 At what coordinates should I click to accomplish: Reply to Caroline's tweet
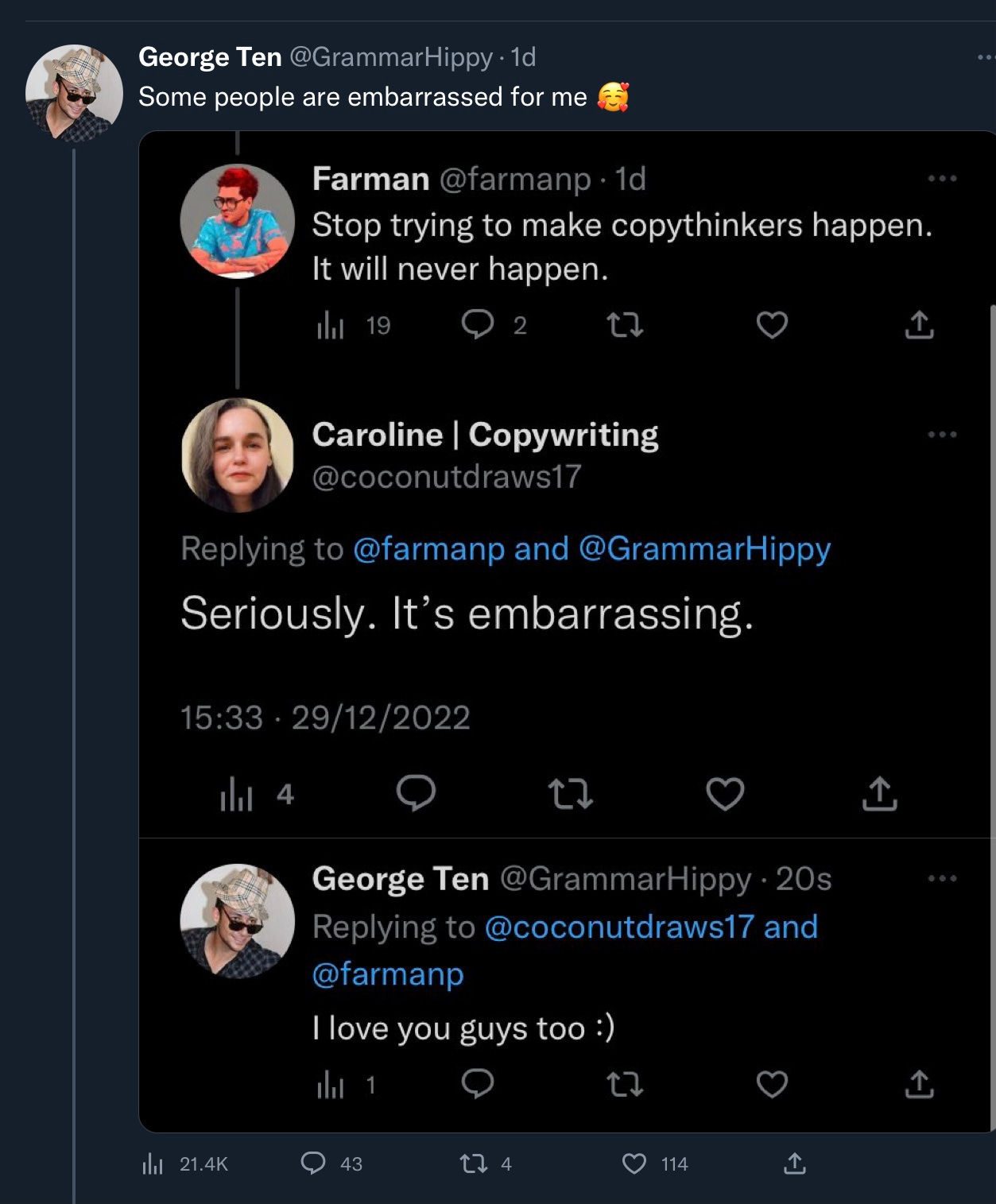[417, 793]
